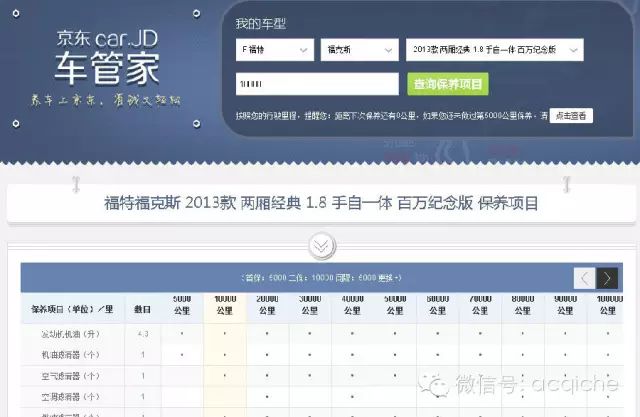
Task: Click the previous arrow in table header
Action: 584,278
